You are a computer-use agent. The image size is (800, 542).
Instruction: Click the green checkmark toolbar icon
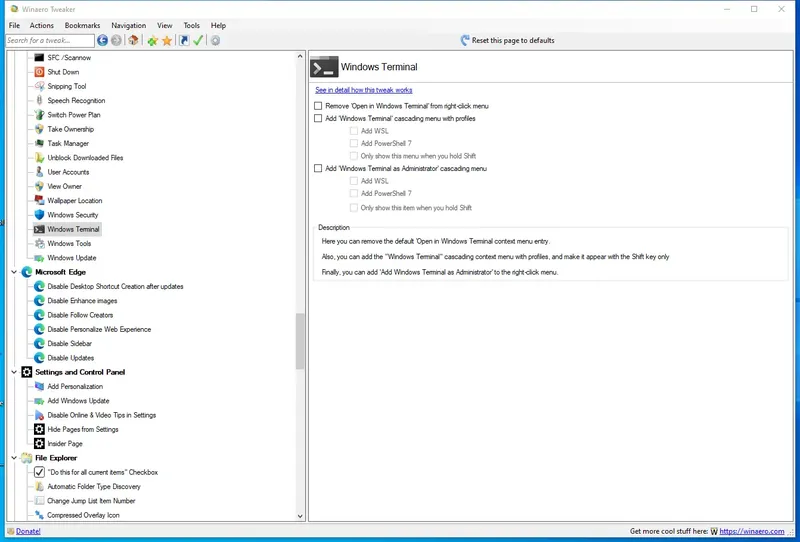pos(198,40)
